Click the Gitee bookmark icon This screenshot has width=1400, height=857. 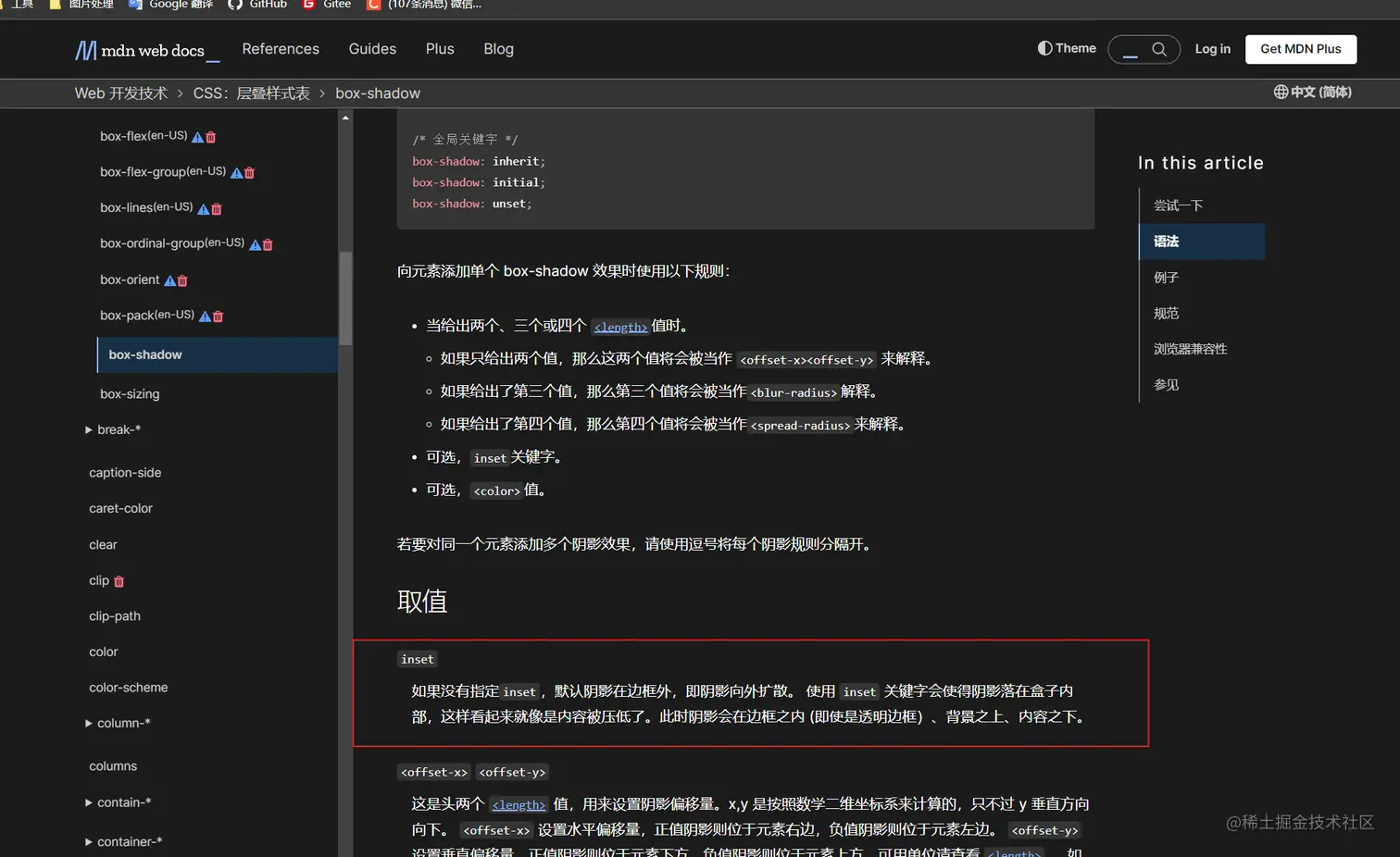[309, 5]
